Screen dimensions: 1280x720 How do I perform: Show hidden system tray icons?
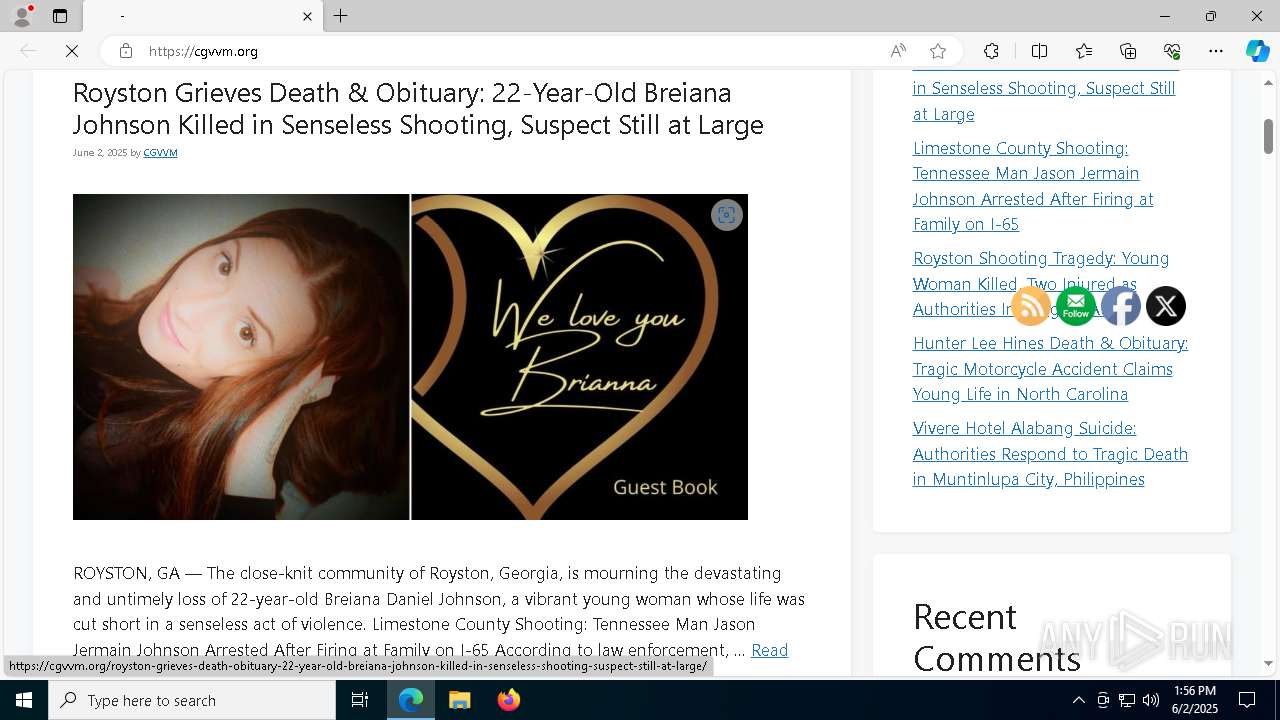tap(1078, 700)
